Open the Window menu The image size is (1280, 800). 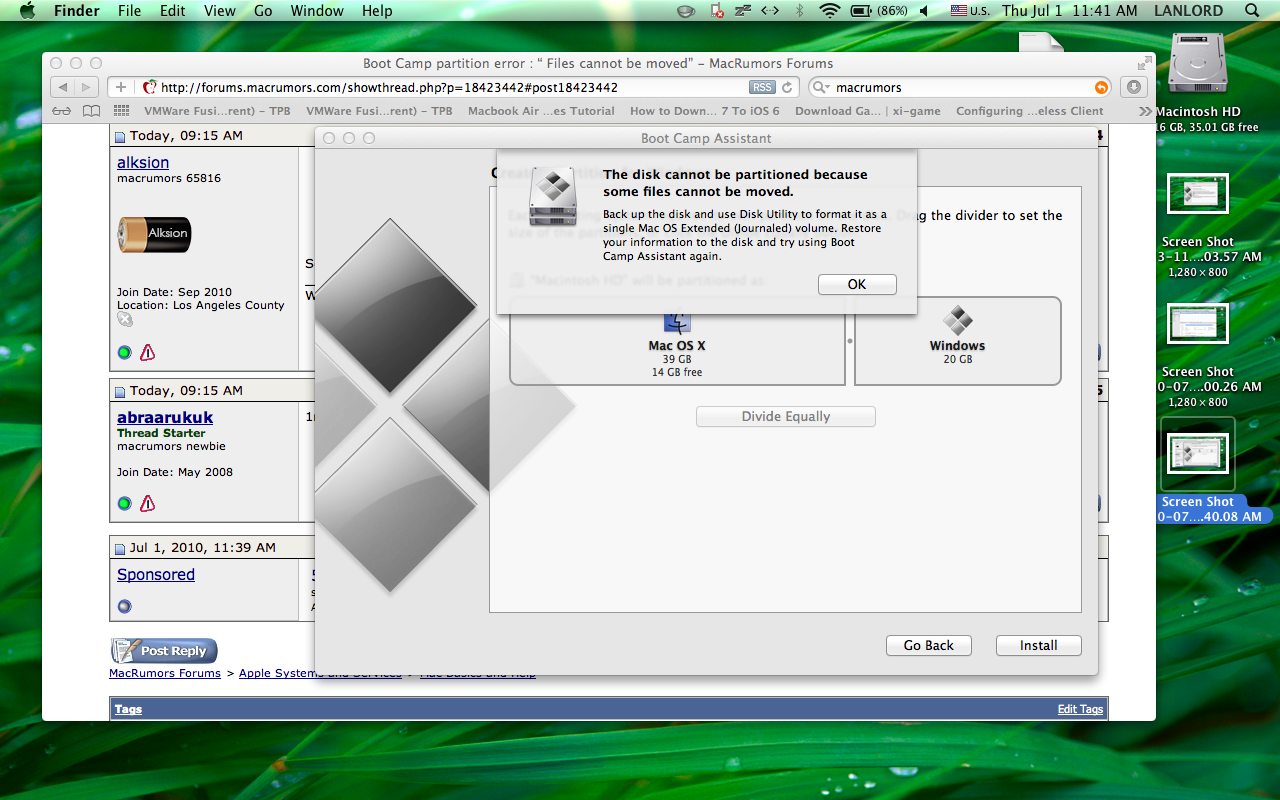pos(316,11)
